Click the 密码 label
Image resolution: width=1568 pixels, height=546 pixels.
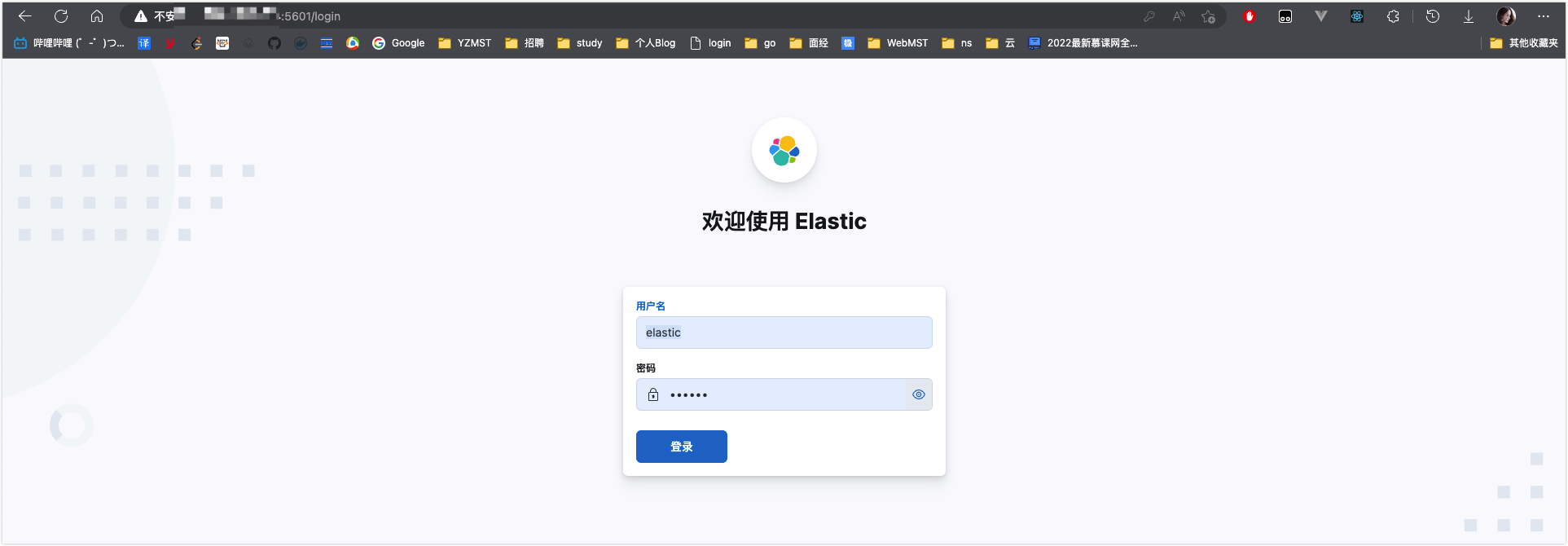coord(646,368)
